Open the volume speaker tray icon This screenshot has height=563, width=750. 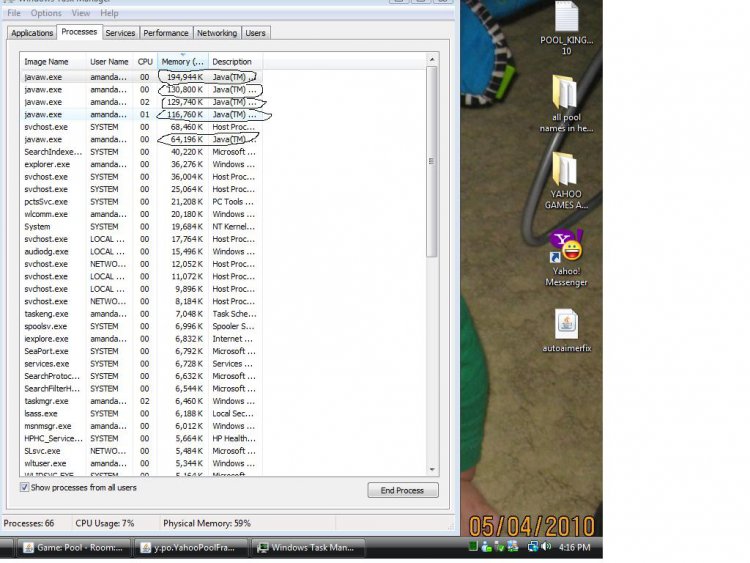546,546
